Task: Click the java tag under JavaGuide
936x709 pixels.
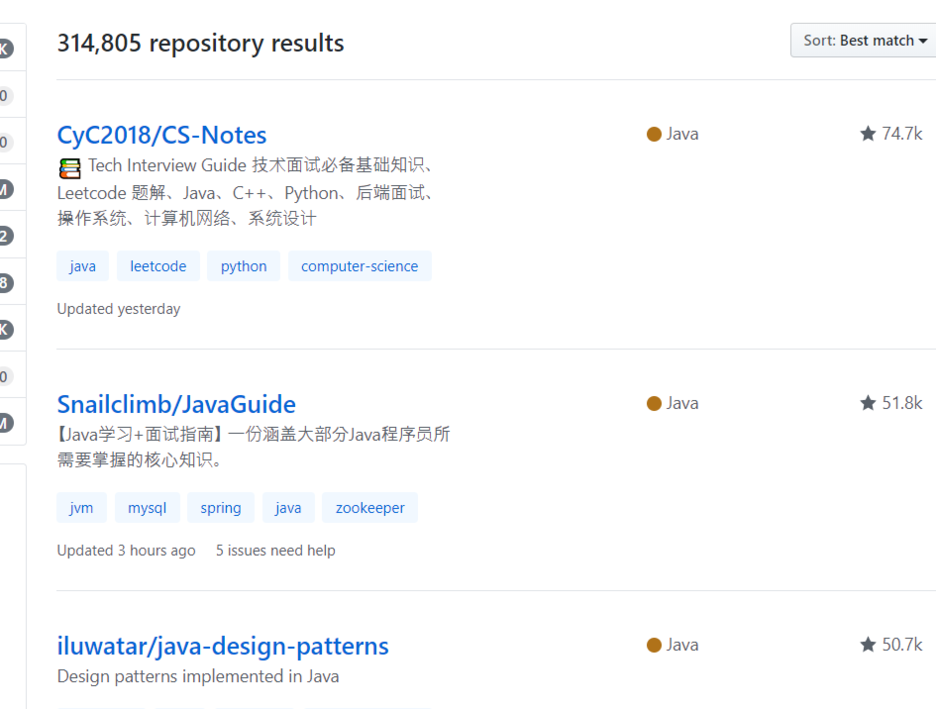Action: click(288, 508)
